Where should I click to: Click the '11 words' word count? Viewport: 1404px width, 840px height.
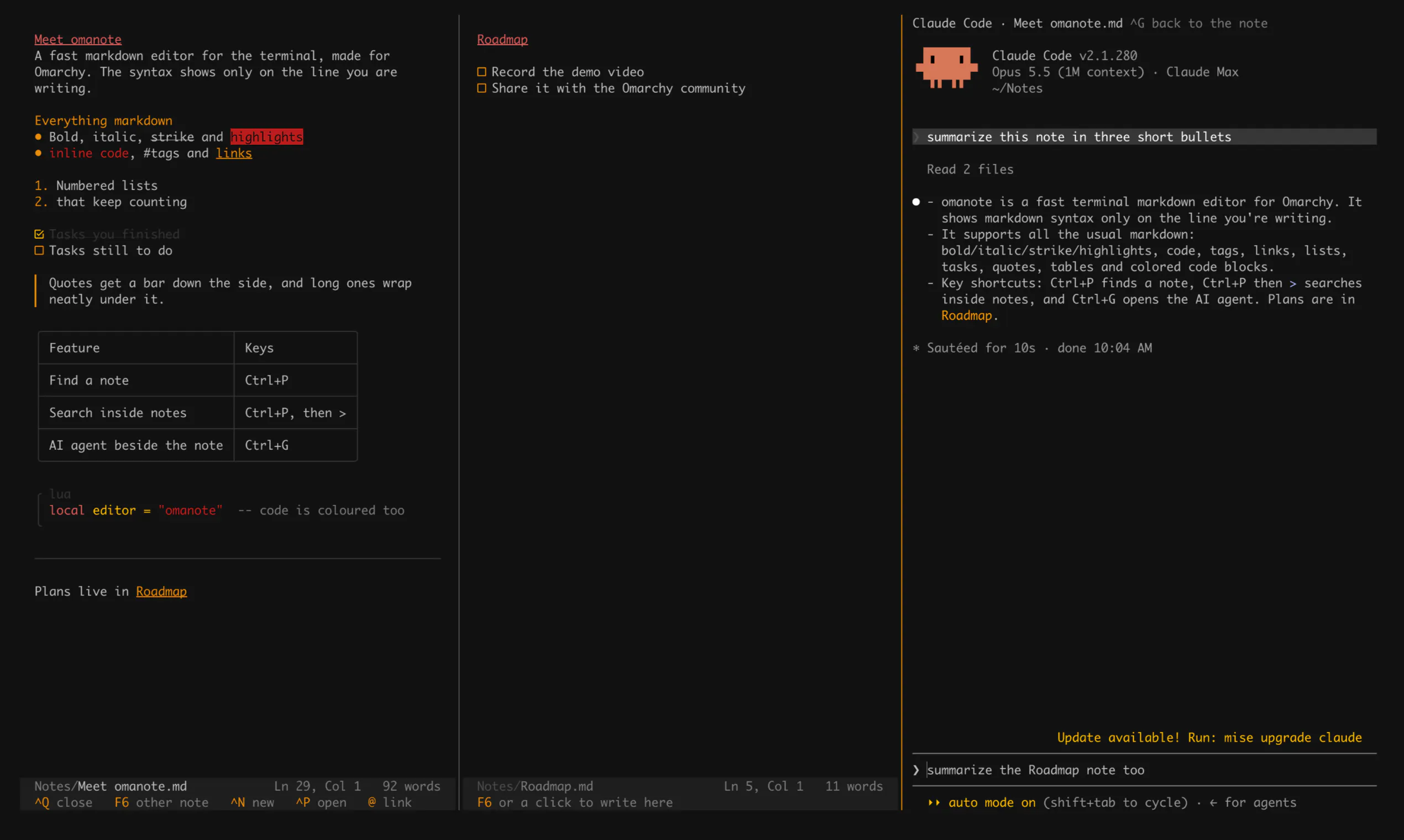pos(855,786)
